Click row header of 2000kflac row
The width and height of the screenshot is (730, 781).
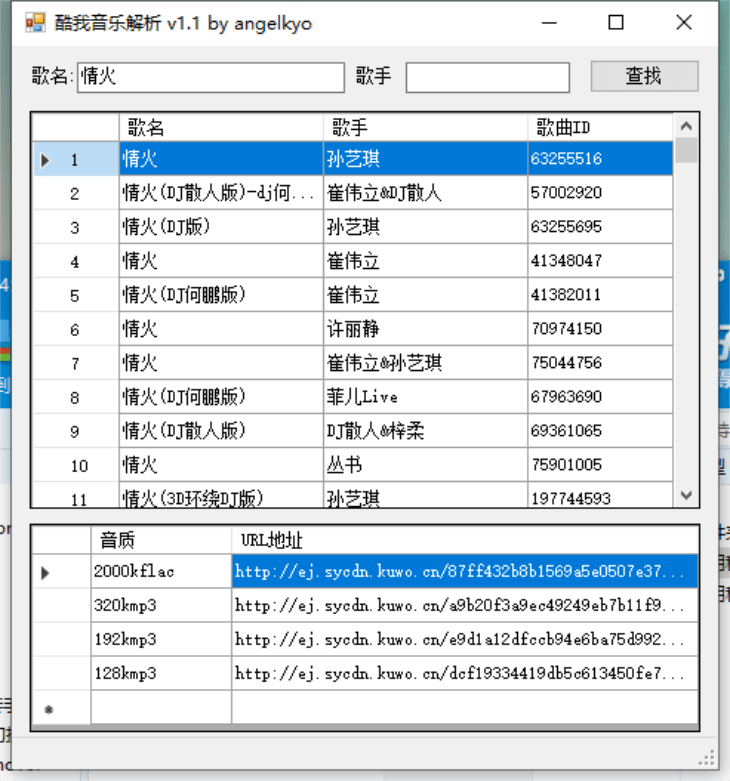(x=61, y=571)
